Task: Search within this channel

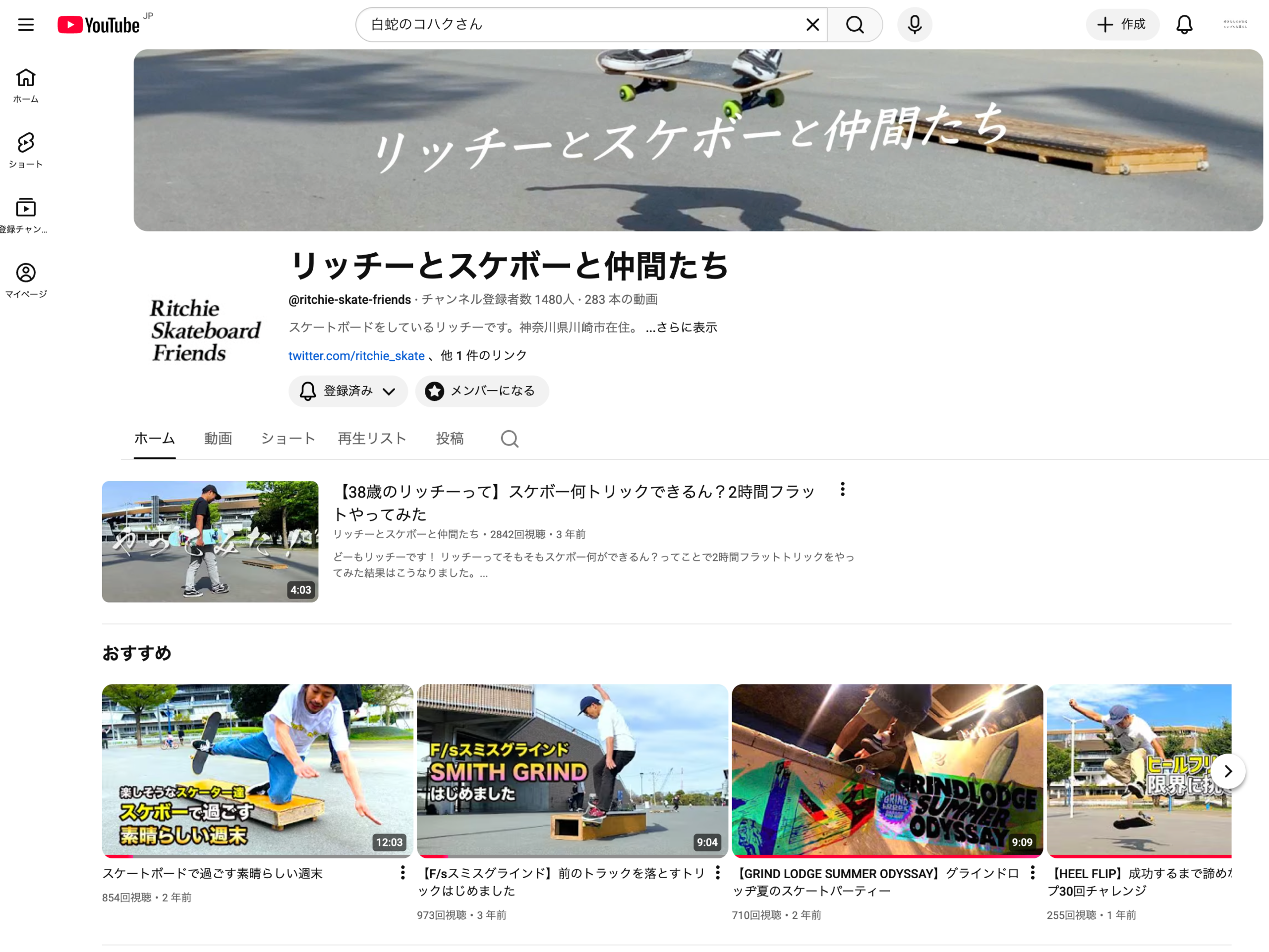Action: (x=510, y=439)
